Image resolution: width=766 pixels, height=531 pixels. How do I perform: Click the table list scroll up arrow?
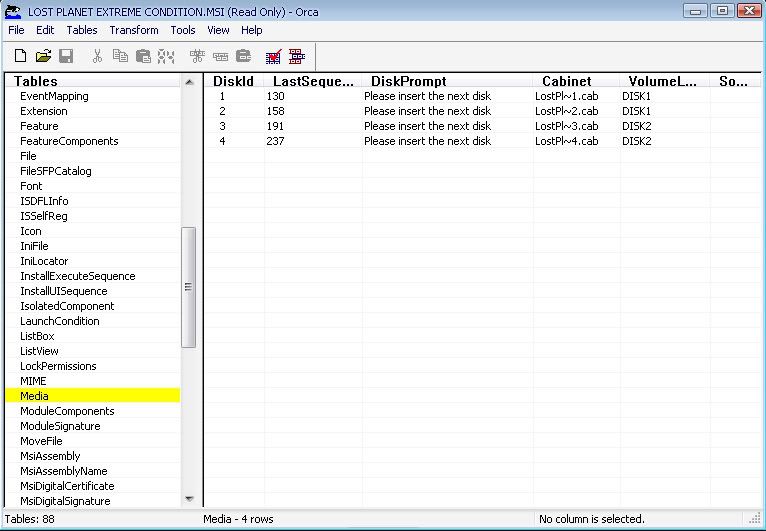click(190, 82)
